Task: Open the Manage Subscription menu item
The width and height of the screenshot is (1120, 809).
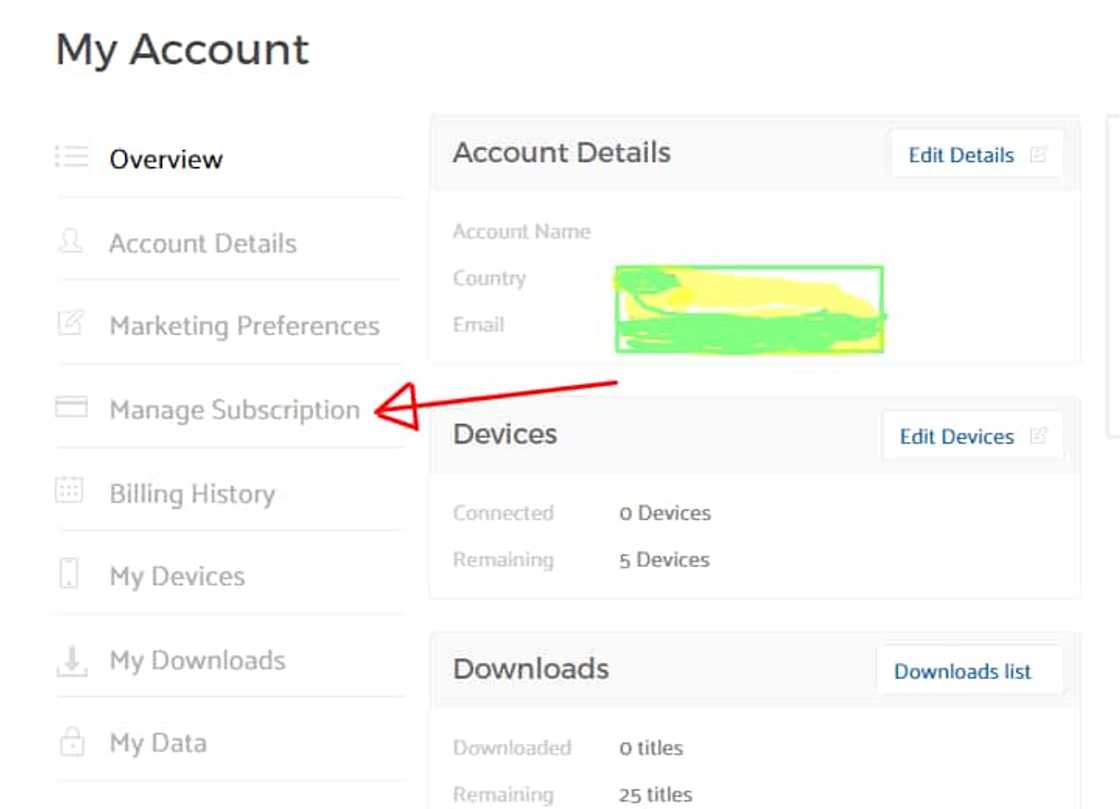Action: pyautogui.click(x=234, y=410)
